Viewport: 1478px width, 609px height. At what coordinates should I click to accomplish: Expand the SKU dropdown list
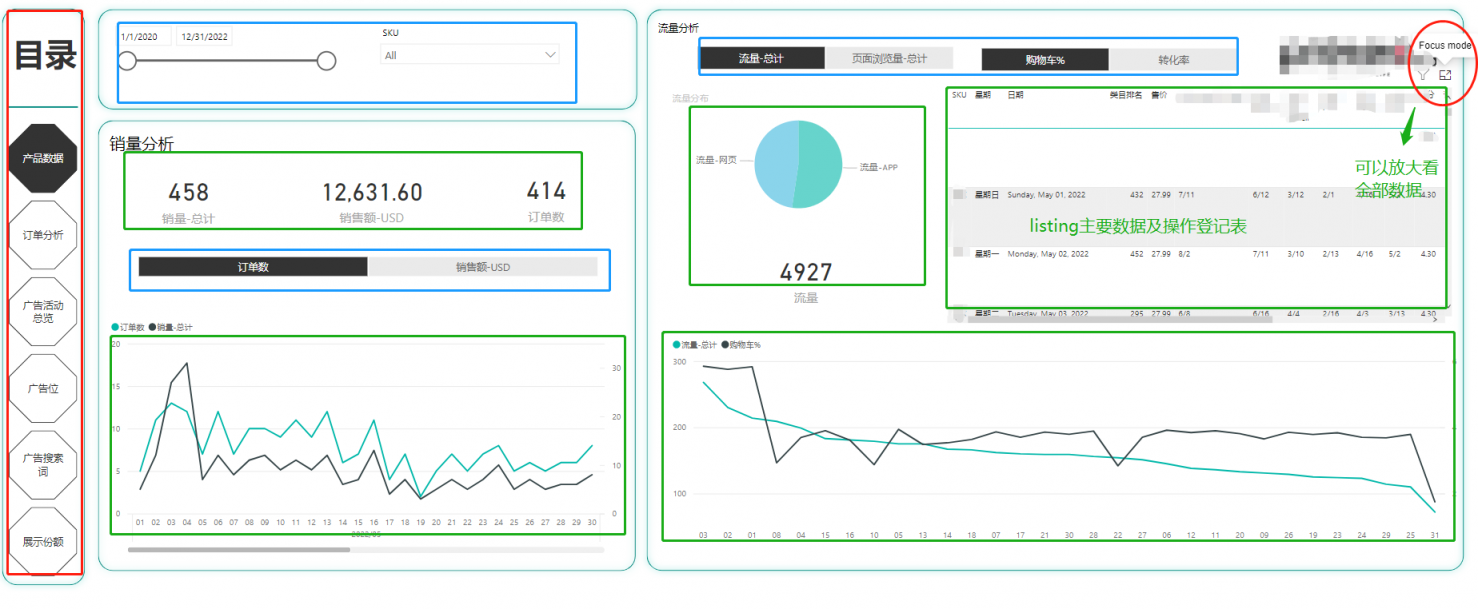(x=468, y=56)
